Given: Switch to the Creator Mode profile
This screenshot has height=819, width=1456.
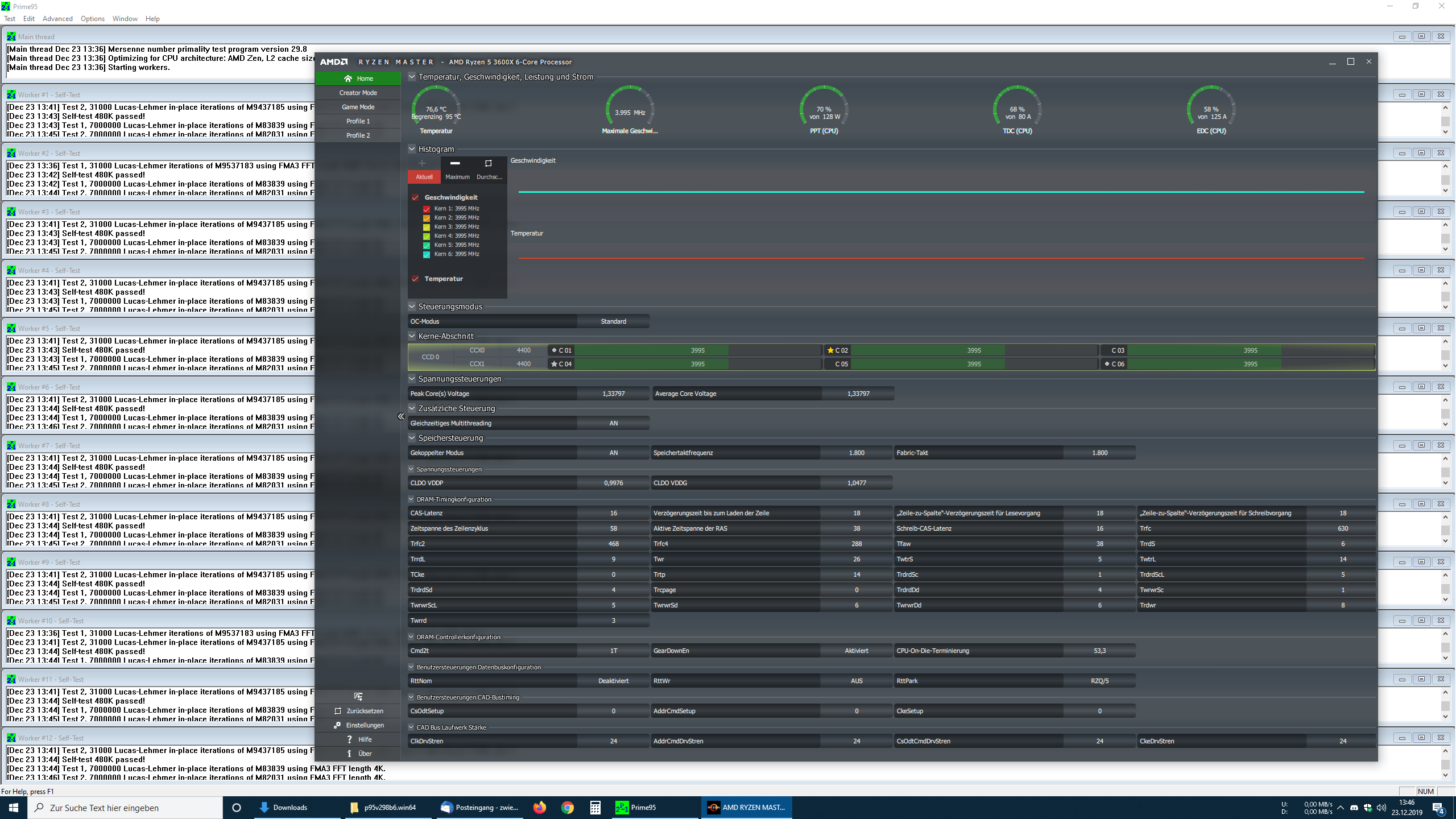Looking at the screenshot, I should (x=358, y=93).
